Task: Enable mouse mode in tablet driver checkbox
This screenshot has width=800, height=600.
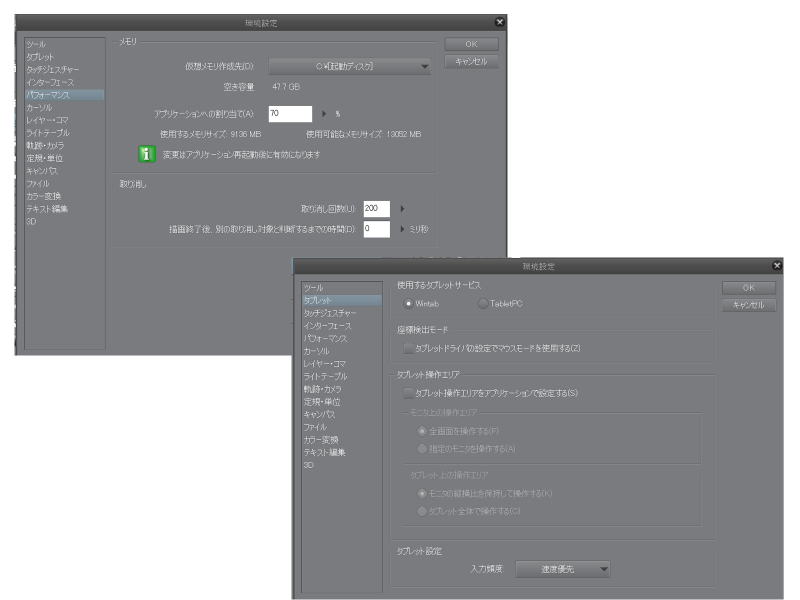Action: (408, 348)
